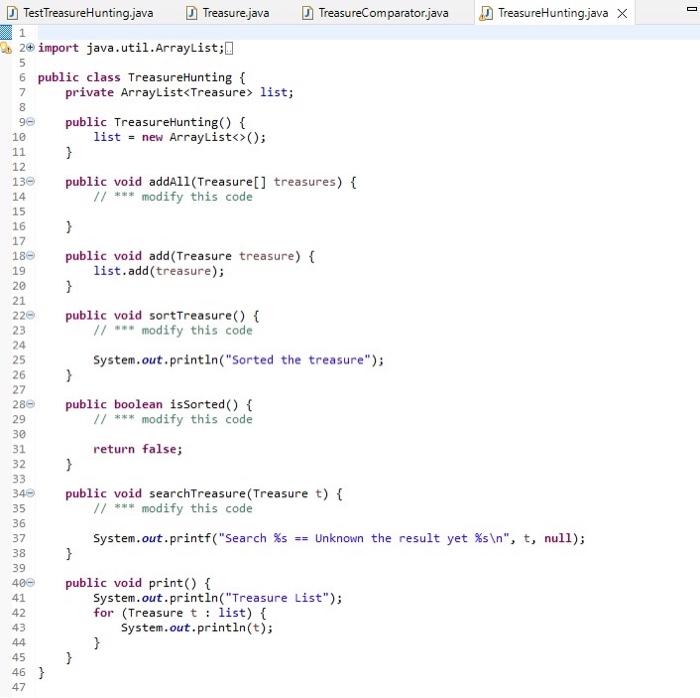The image size is (700, 698).
Task: Open the Treasure.java editor tab
Action: pos(228,13)
